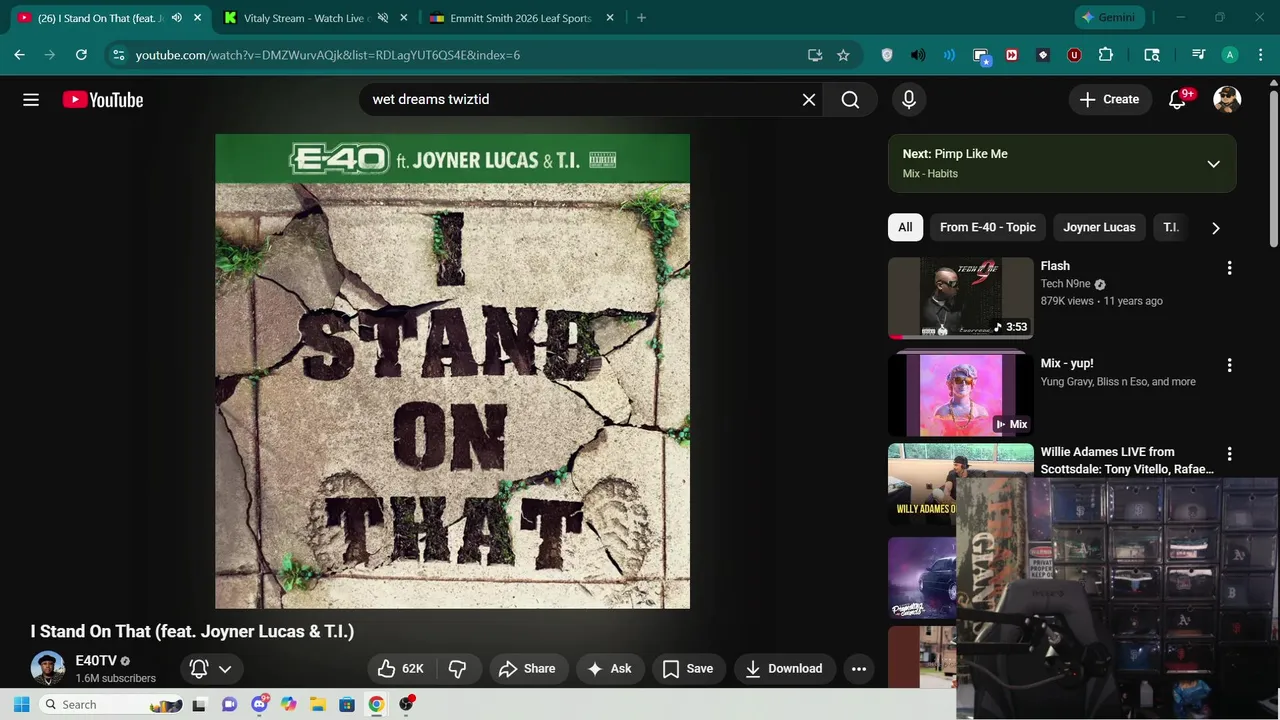The image size is (1280, 720).
Task: Like the video (62K)
Action: tap(401, 669)
